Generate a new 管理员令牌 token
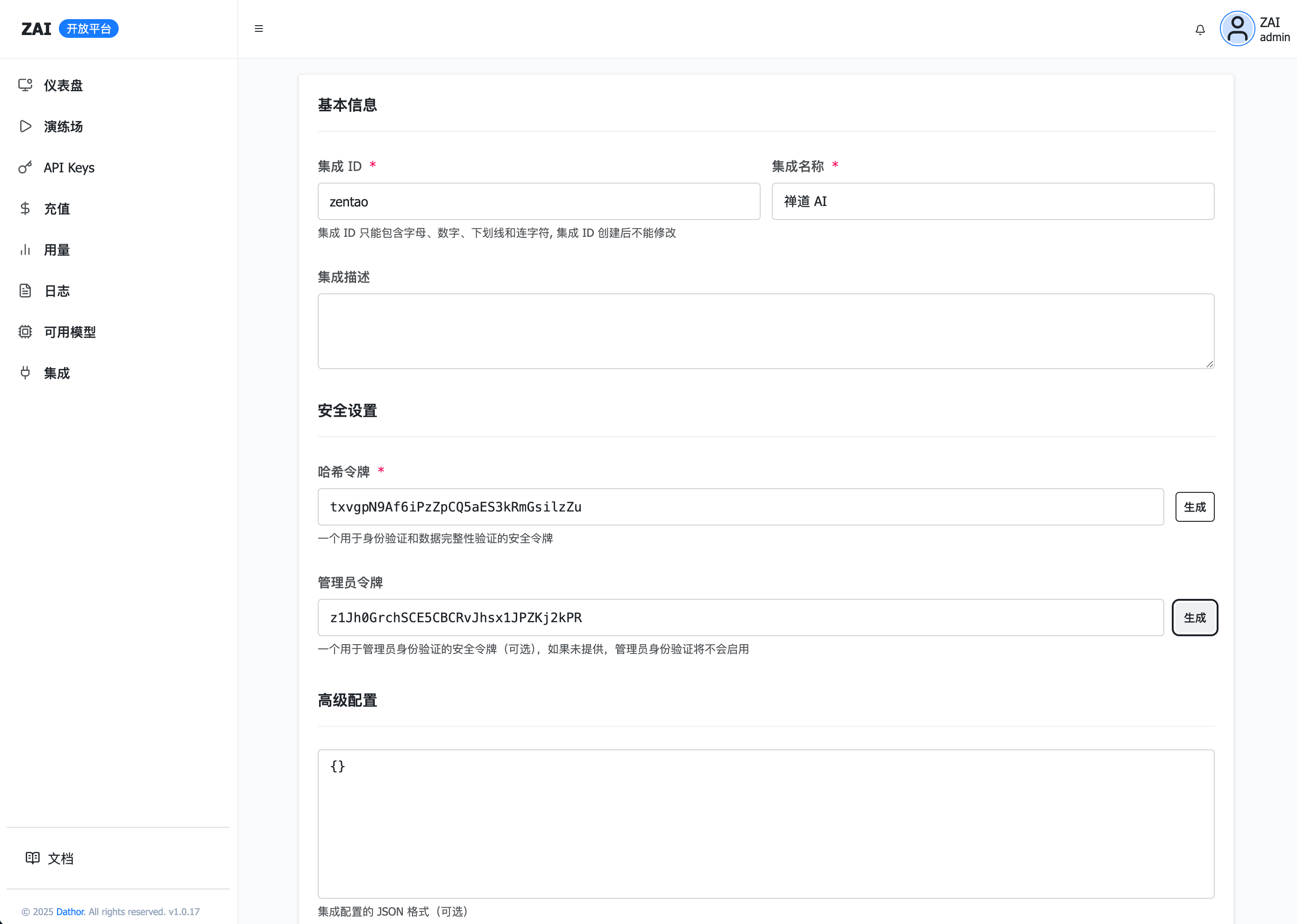The image size is (1297, 924). (1194, 618)
